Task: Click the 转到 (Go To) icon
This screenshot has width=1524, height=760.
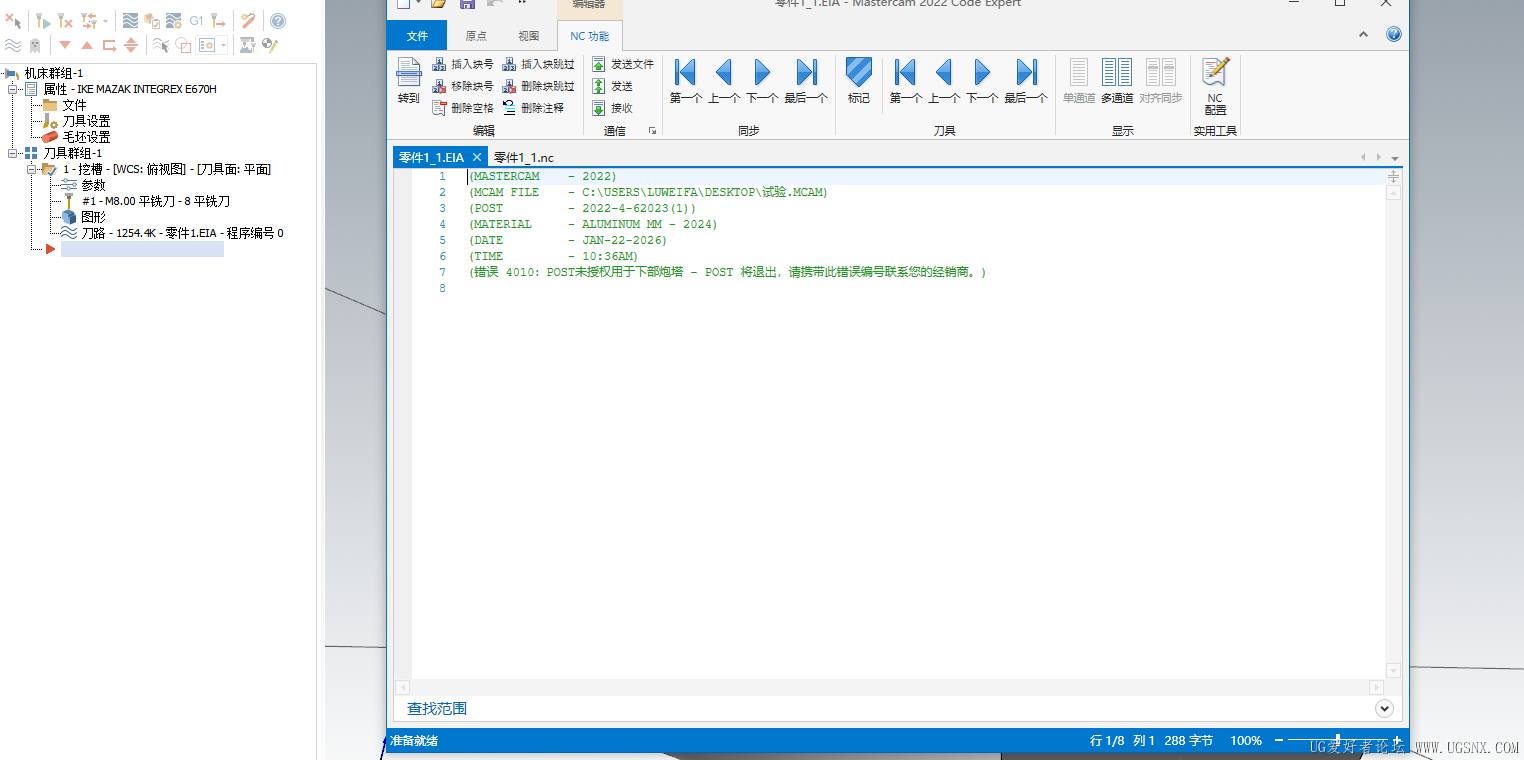Action: tap(408, 82)
